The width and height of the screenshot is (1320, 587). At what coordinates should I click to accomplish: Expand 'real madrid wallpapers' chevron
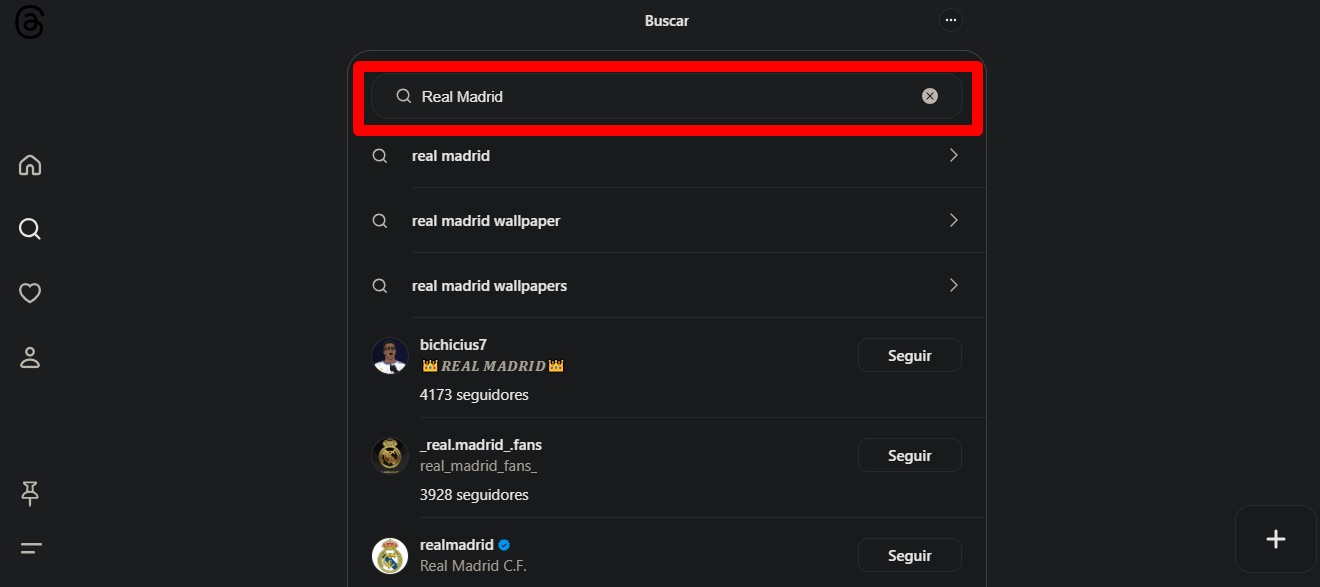point(953,285)
